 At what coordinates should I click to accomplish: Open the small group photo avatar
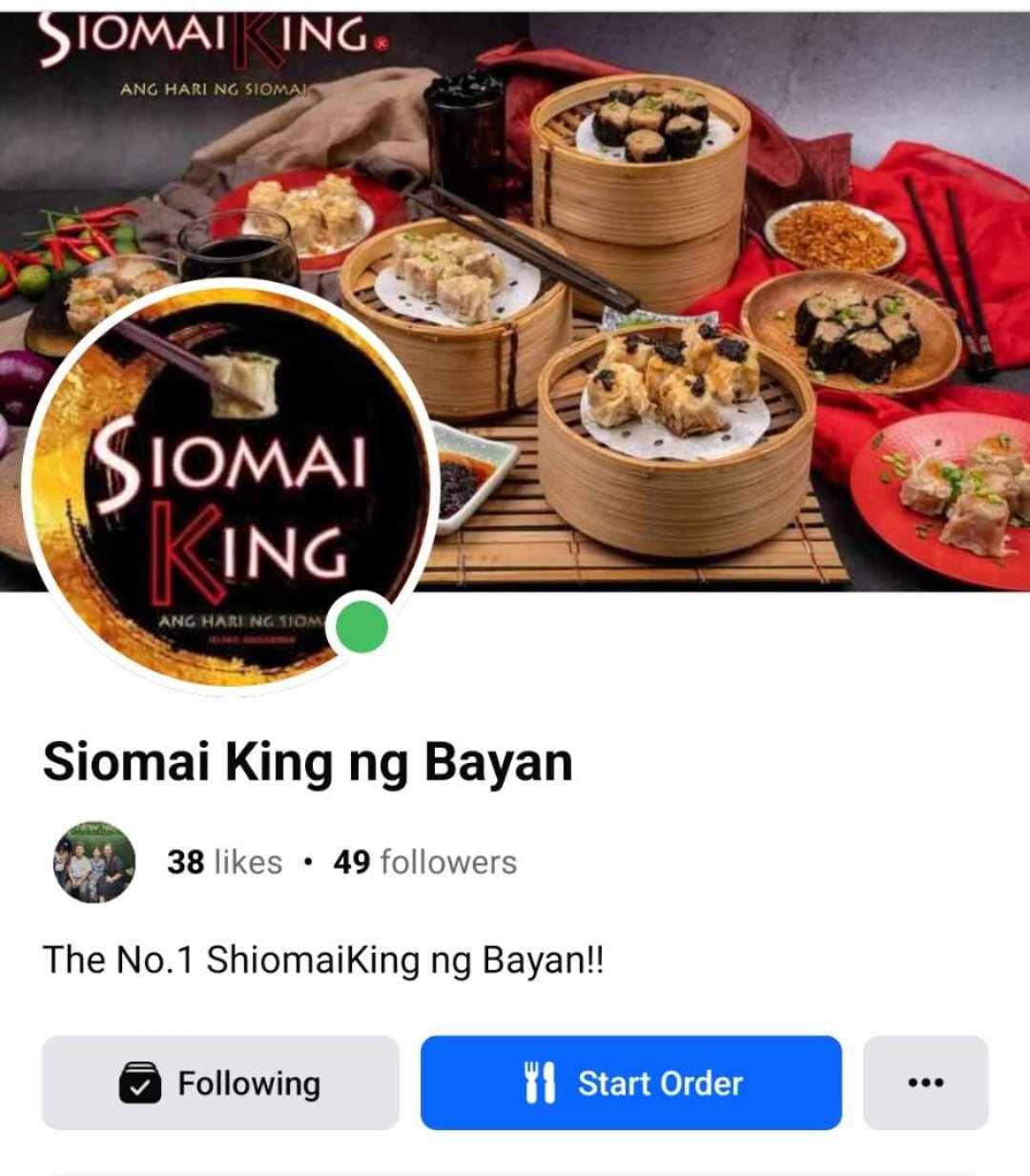(x=93, y=863)
